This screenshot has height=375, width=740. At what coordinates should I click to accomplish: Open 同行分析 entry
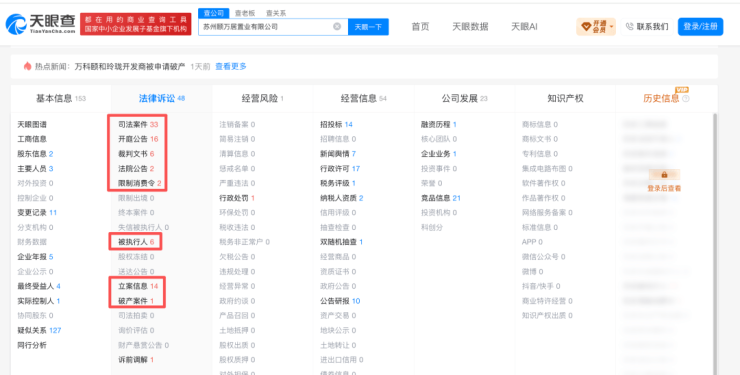tap(32, 345)
